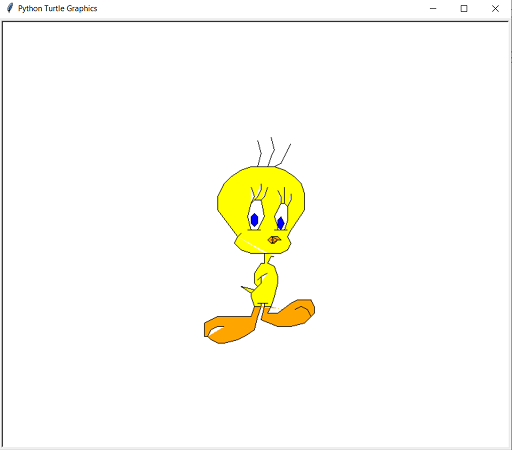Click the left blue pupil of the bird
Image resolution: width=512 pixels, height=450 pixels.
tap(254, 220)
